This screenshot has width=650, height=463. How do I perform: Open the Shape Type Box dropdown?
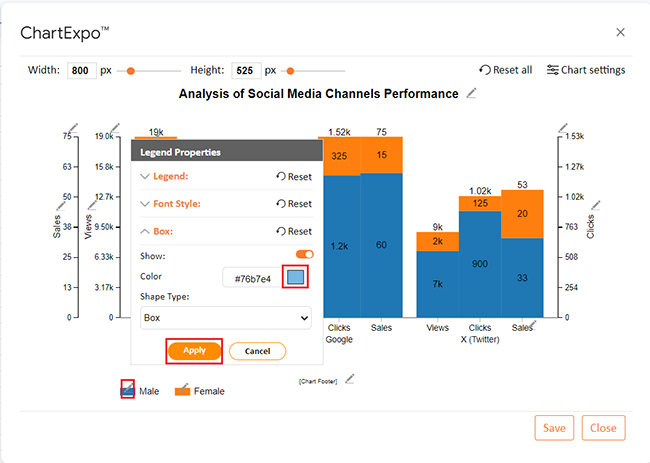[226, 318]
